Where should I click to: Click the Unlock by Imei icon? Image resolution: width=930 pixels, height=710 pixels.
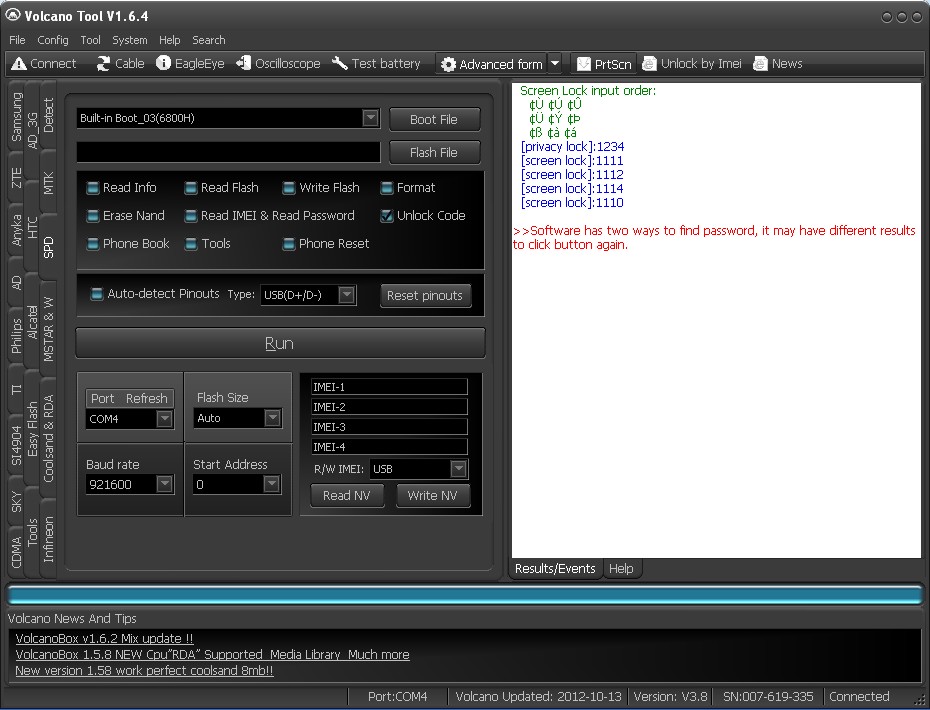click(x=649, y=63)
